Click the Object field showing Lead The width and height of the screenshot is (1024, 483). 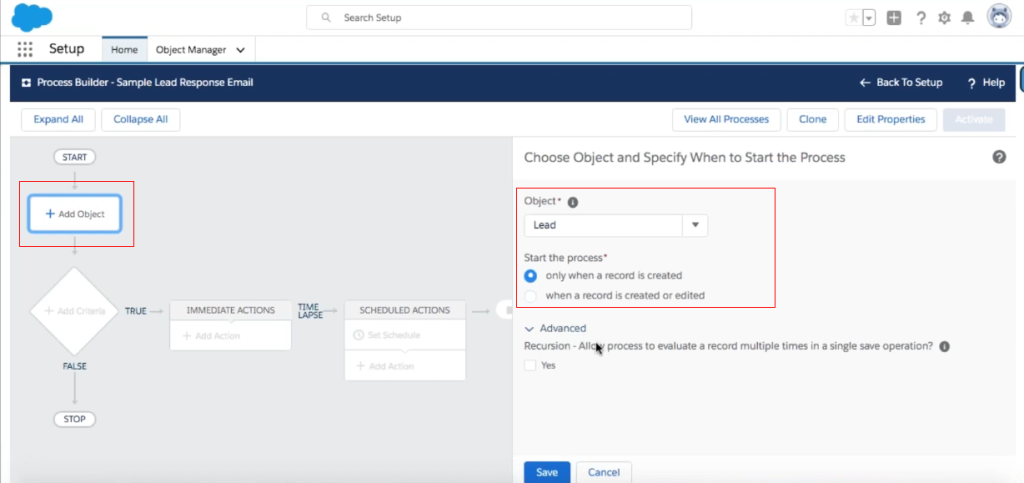tap(603, 225)
